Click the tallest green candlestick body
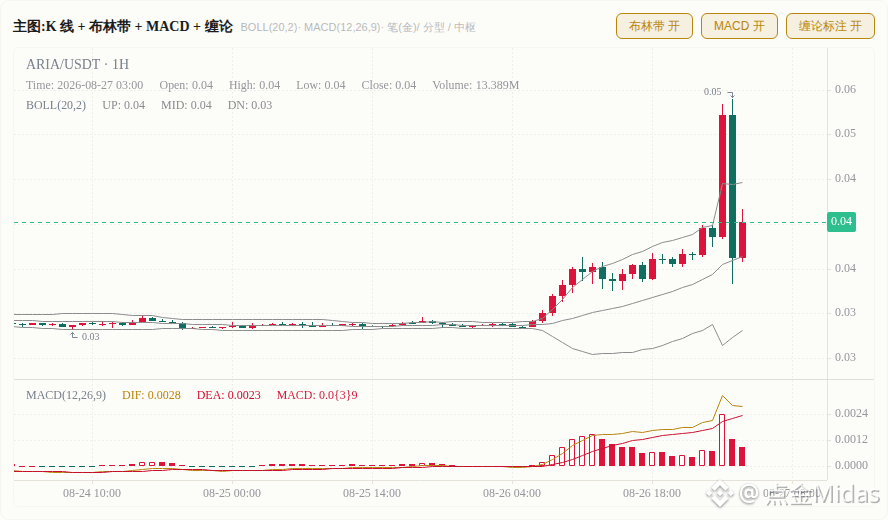Screen dimensions: 888x520 click(732, 186)
